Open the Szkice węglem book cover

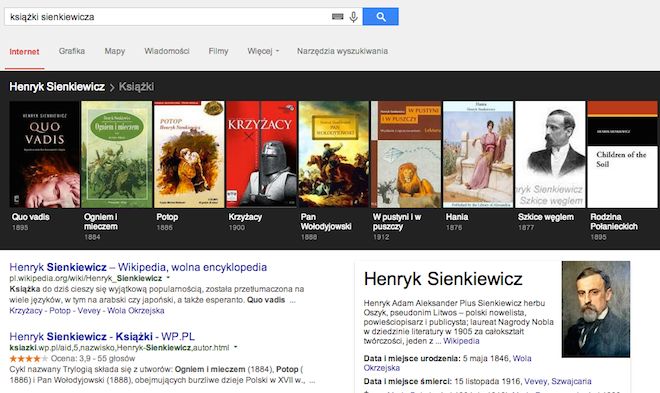551,154
